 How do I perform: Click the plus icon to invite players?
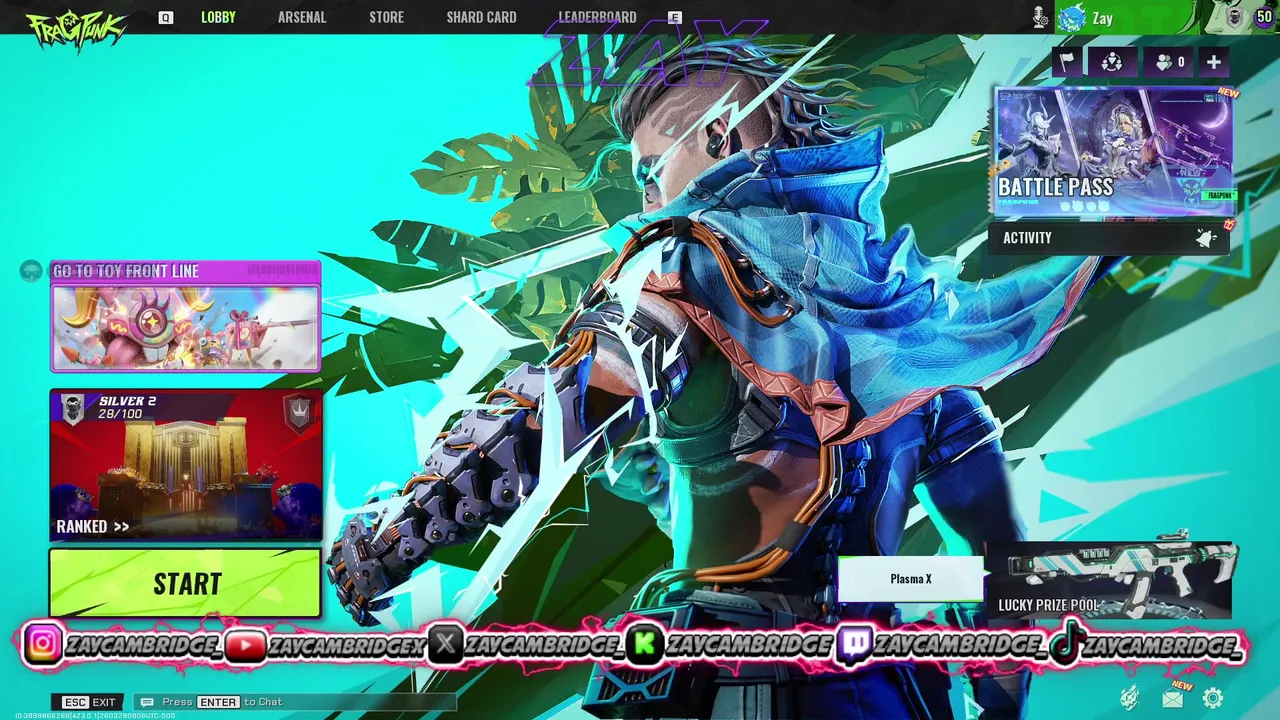[x=1214, y=62]
